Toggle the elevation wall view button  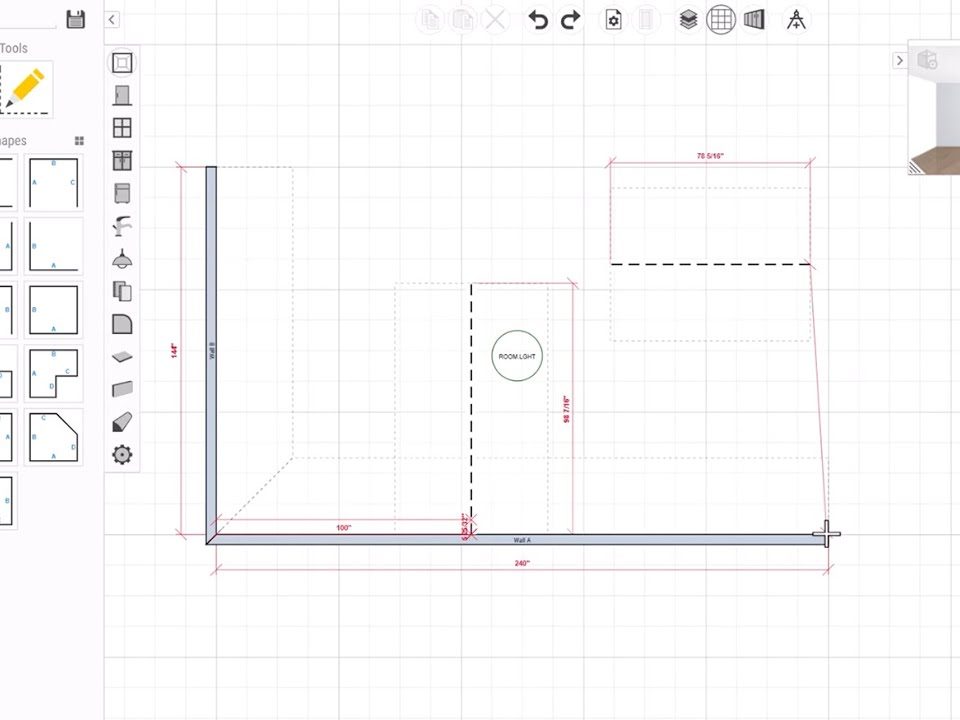tap(754, 20)
